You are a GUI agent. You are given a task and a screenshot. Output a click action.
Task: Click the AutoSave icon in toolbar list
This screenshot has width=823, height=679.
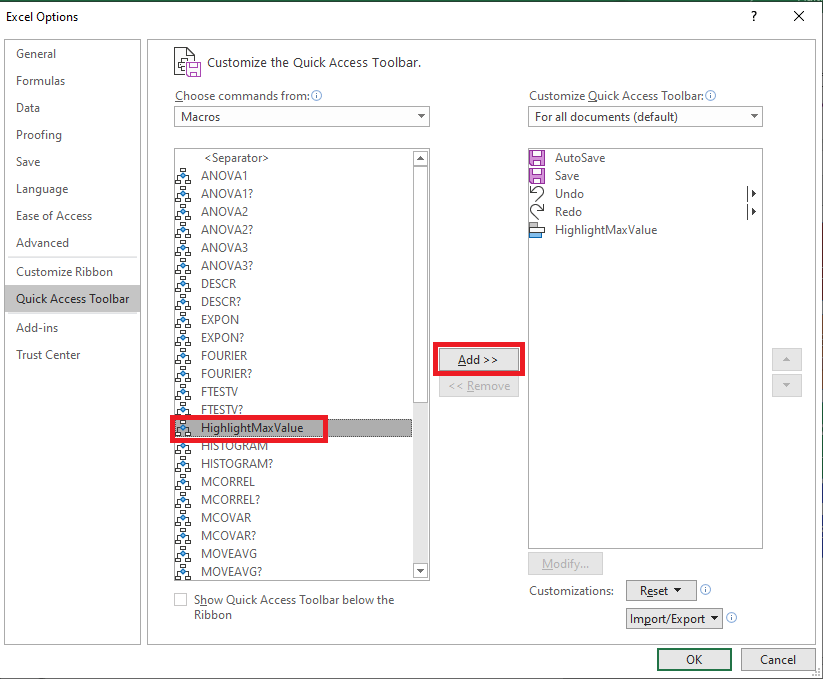(x=536, y=158)
